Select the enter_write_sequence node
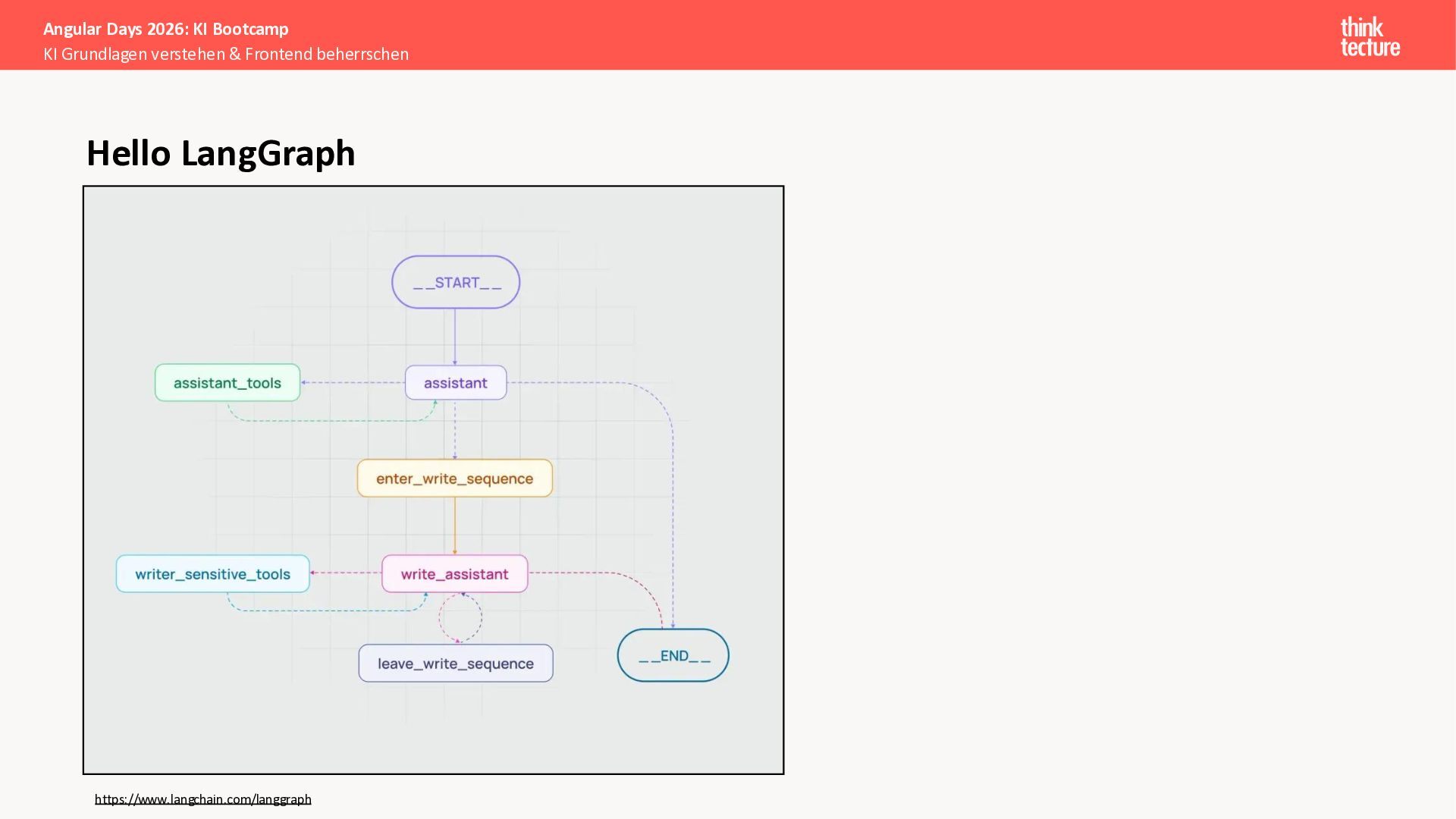 point(455,479)
